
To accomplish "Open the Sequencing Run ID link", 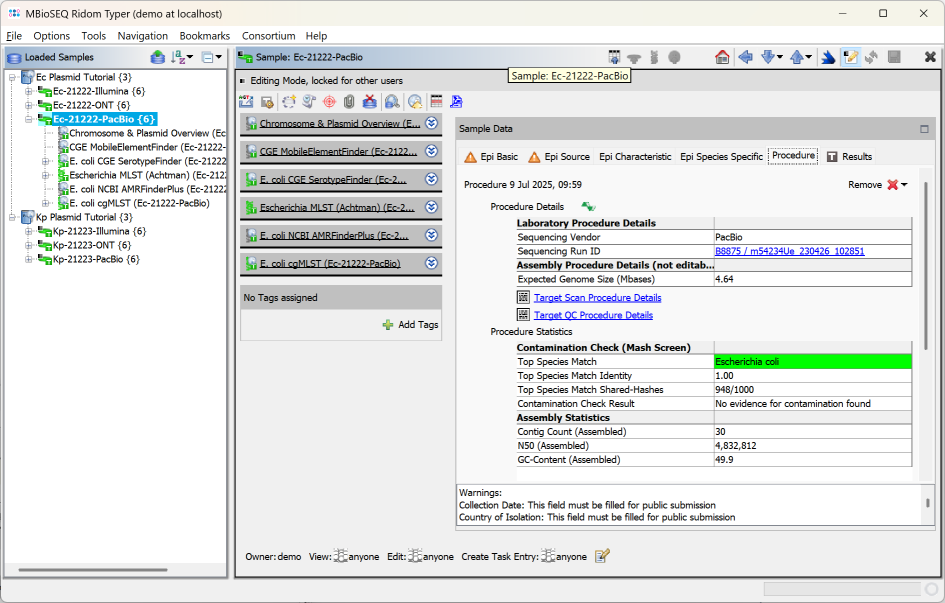I will (789, 252).
